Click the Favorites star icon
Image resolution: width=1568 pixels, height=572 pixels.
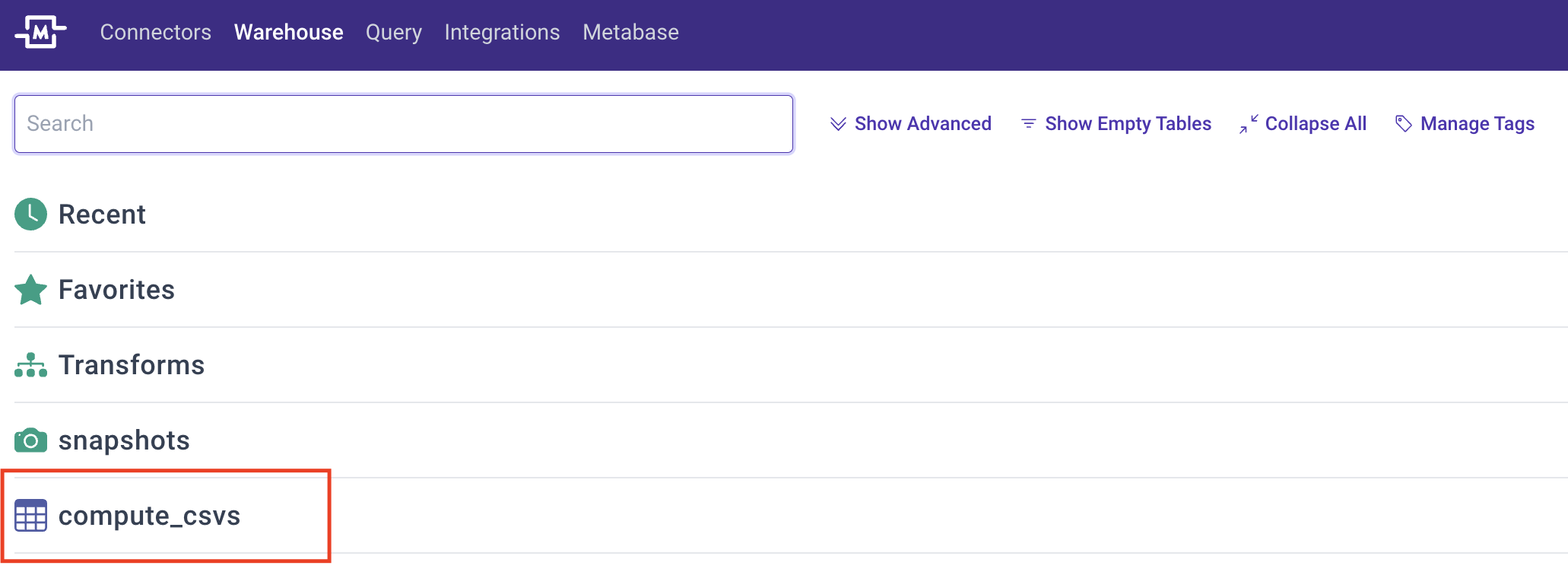tap(31, 290)
